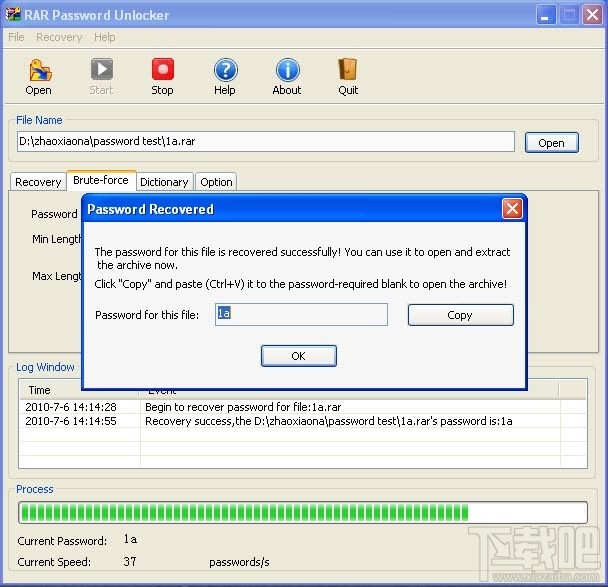Image resolution: width=608 pixels, height=587 pixels.
Task: Click Copy in Password Recovered dialog
Action: 460,315
